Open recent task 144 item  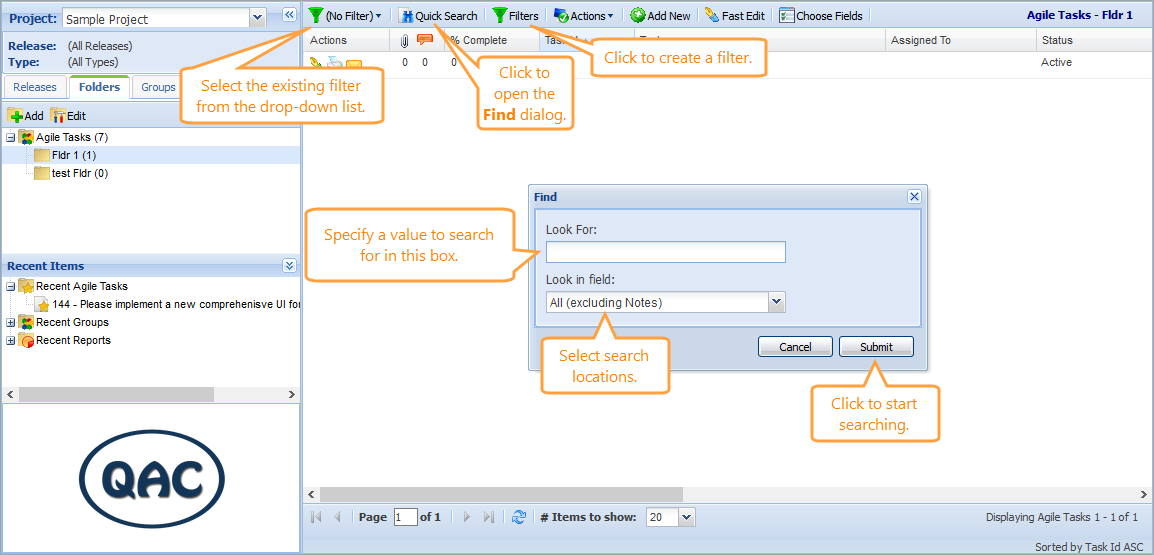(x=176, y=304)
